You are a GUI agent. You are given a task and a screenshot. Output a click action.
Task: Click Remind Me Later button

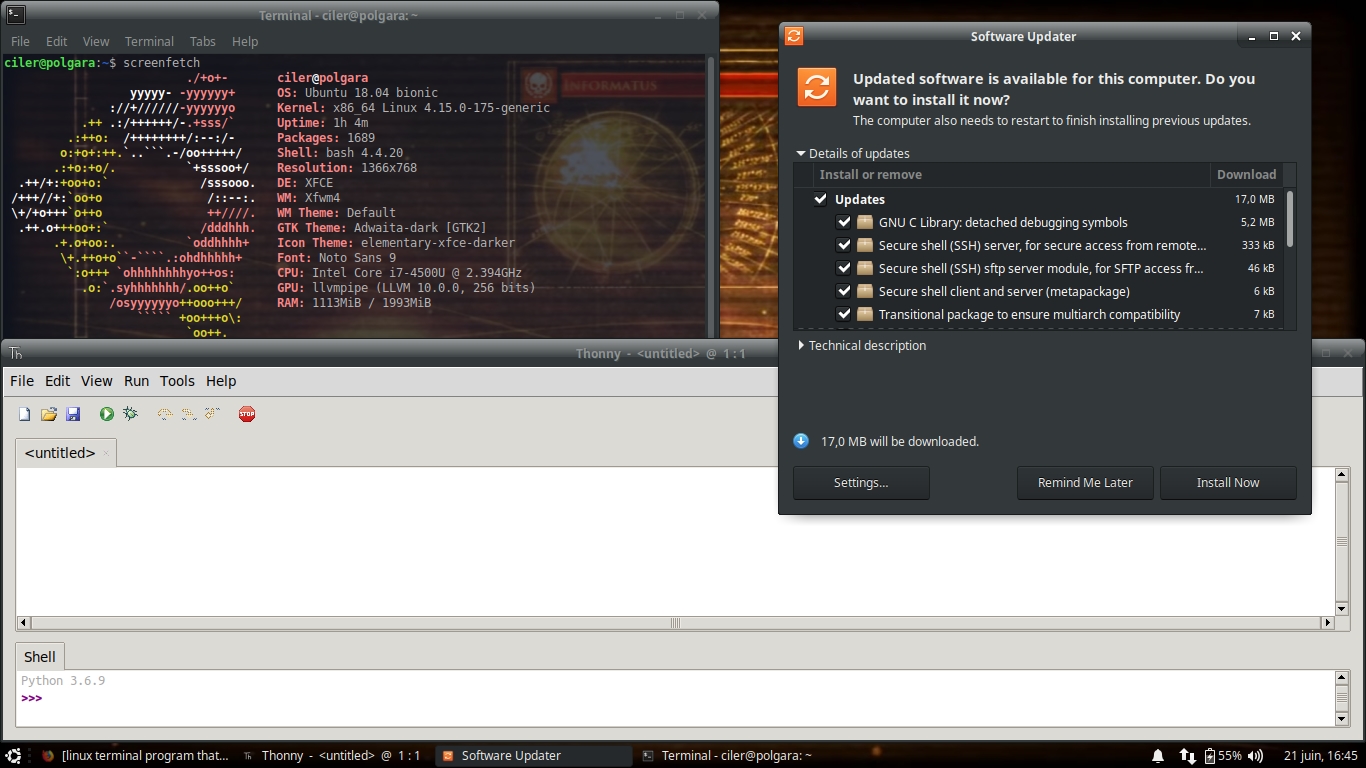click(x=1085, y=483)
